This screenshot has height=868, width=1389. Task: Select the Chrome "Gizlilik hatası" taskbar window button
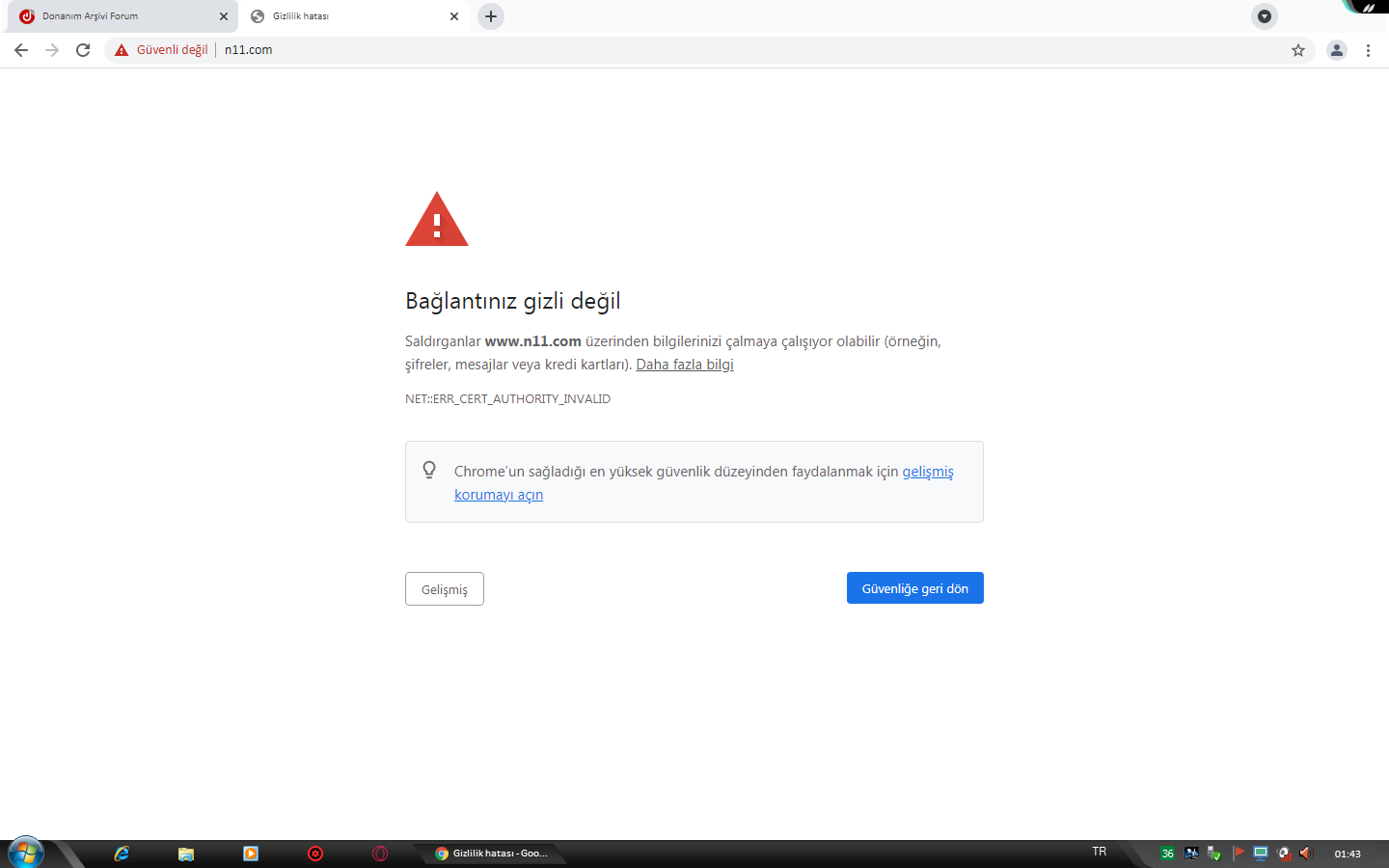(x=492, y=854)
